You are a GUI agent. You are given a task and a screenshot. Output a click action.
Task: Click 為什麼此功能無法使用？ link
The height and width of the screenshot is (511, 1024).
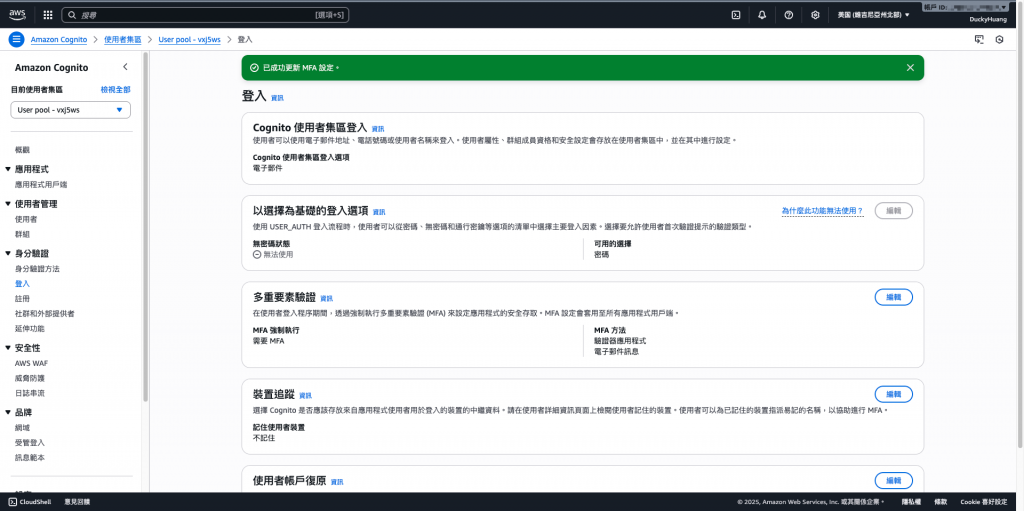coord(823,211)
